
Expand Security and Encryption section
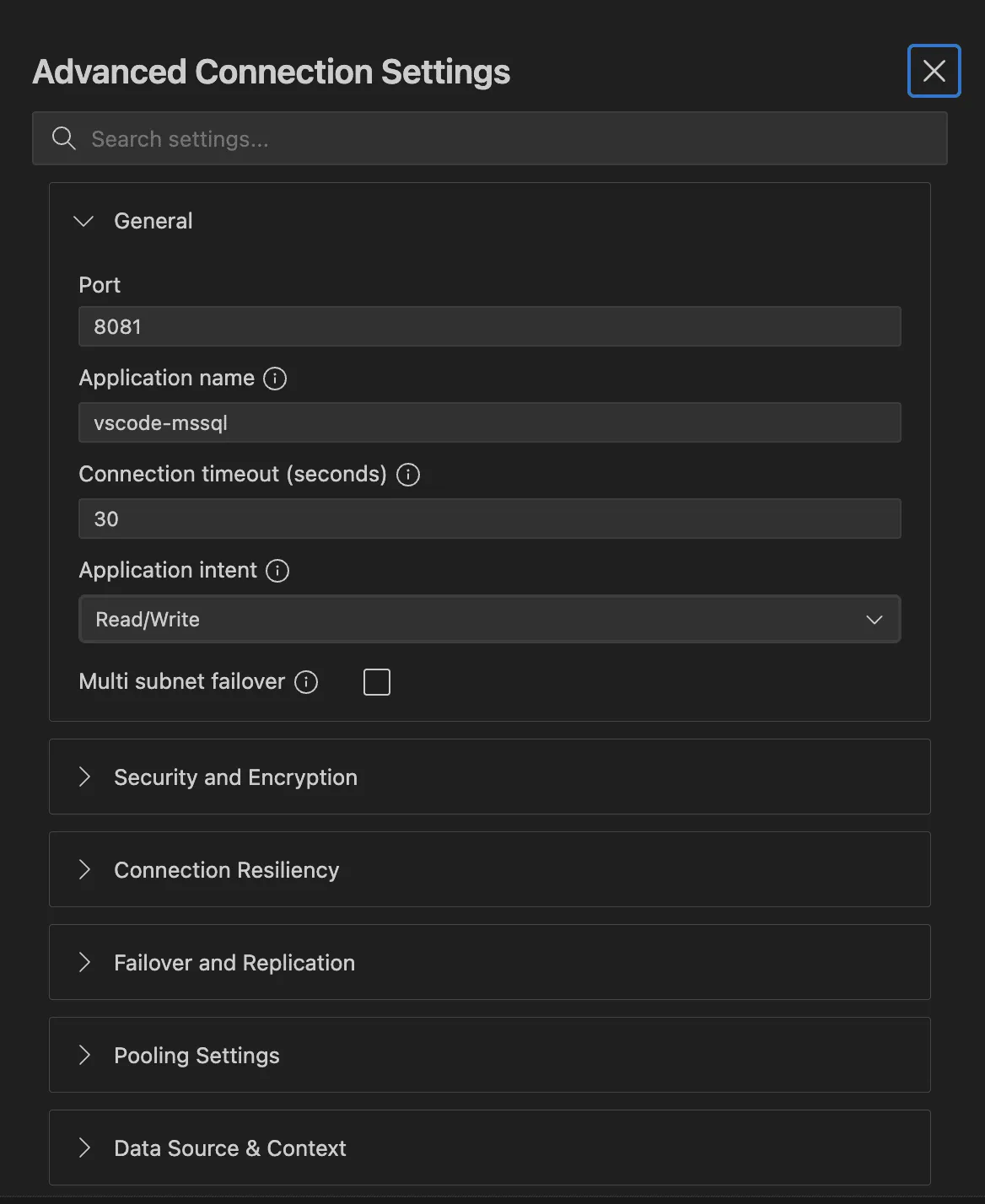click(x=489, y=777)
